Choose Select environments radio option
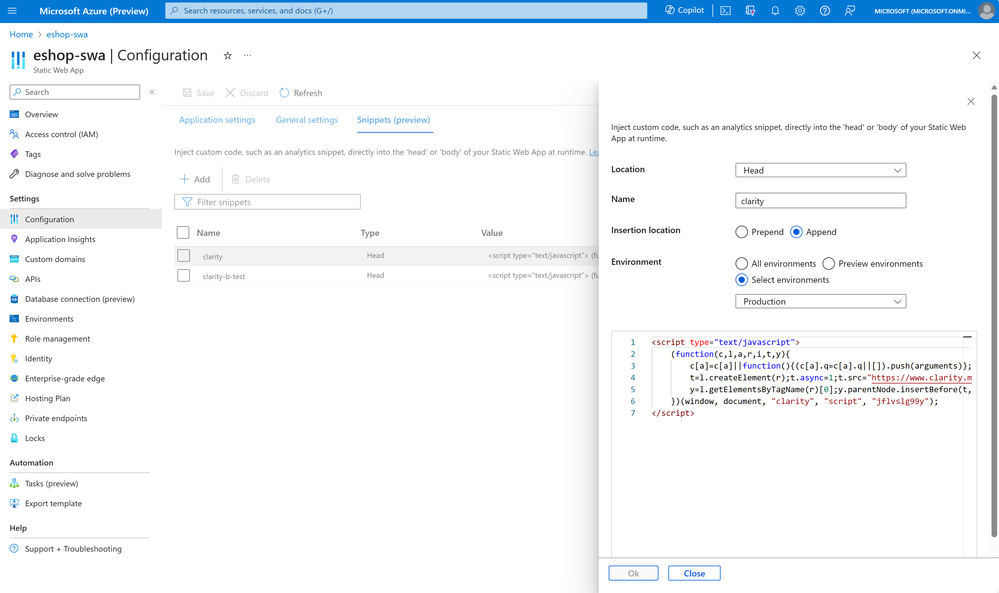 click(742, 280)
